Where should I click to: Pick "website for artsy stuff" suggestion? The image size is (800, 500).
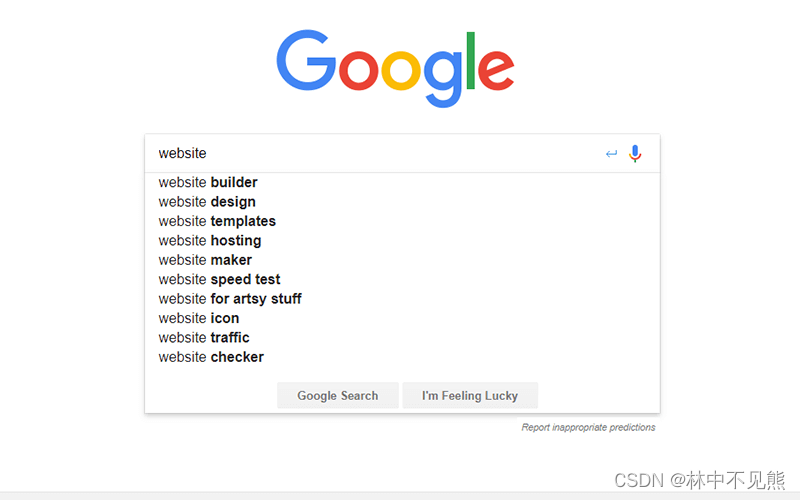(x=230, y=299)
